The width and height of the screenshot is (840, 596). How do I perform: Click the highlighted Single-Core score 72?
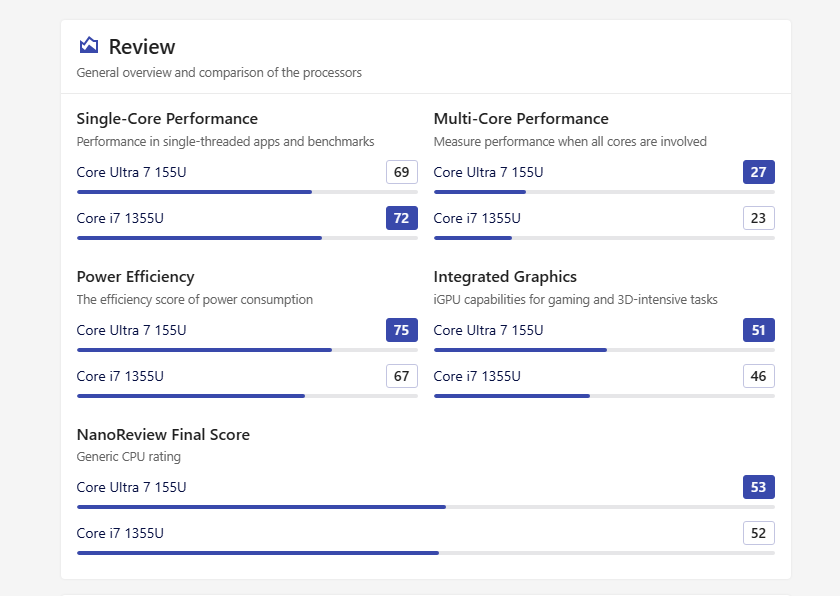point(402,218)
